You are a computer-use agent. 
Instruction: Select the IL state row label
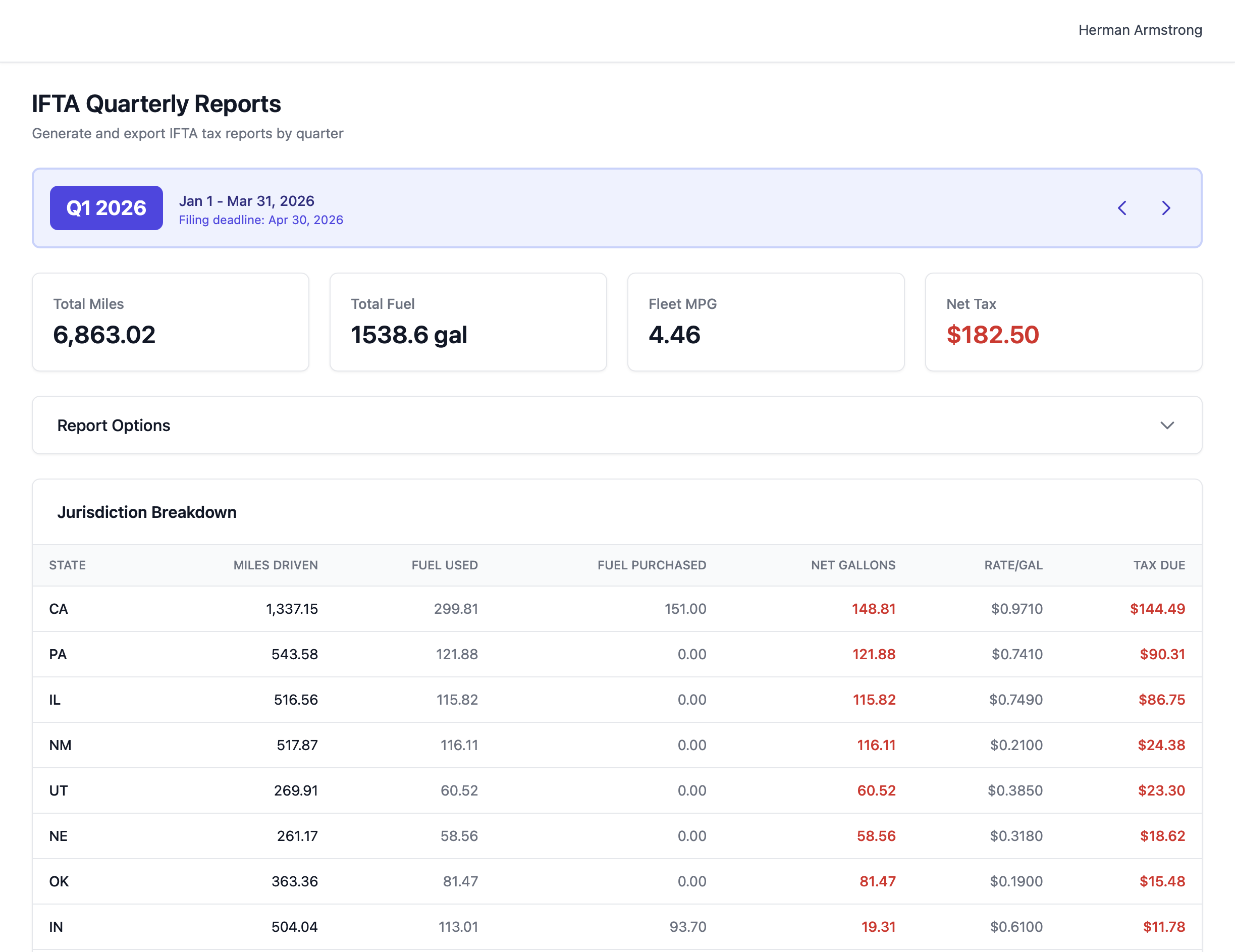click(55, 700)
